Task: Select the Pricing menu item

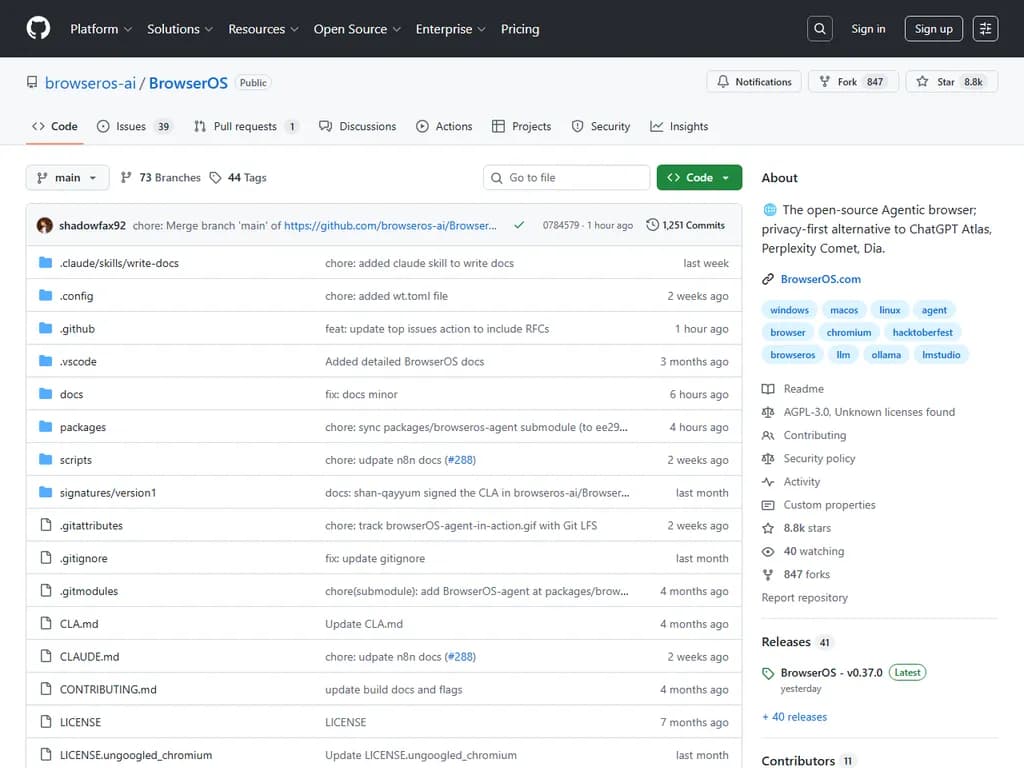Action: point(520,29)
